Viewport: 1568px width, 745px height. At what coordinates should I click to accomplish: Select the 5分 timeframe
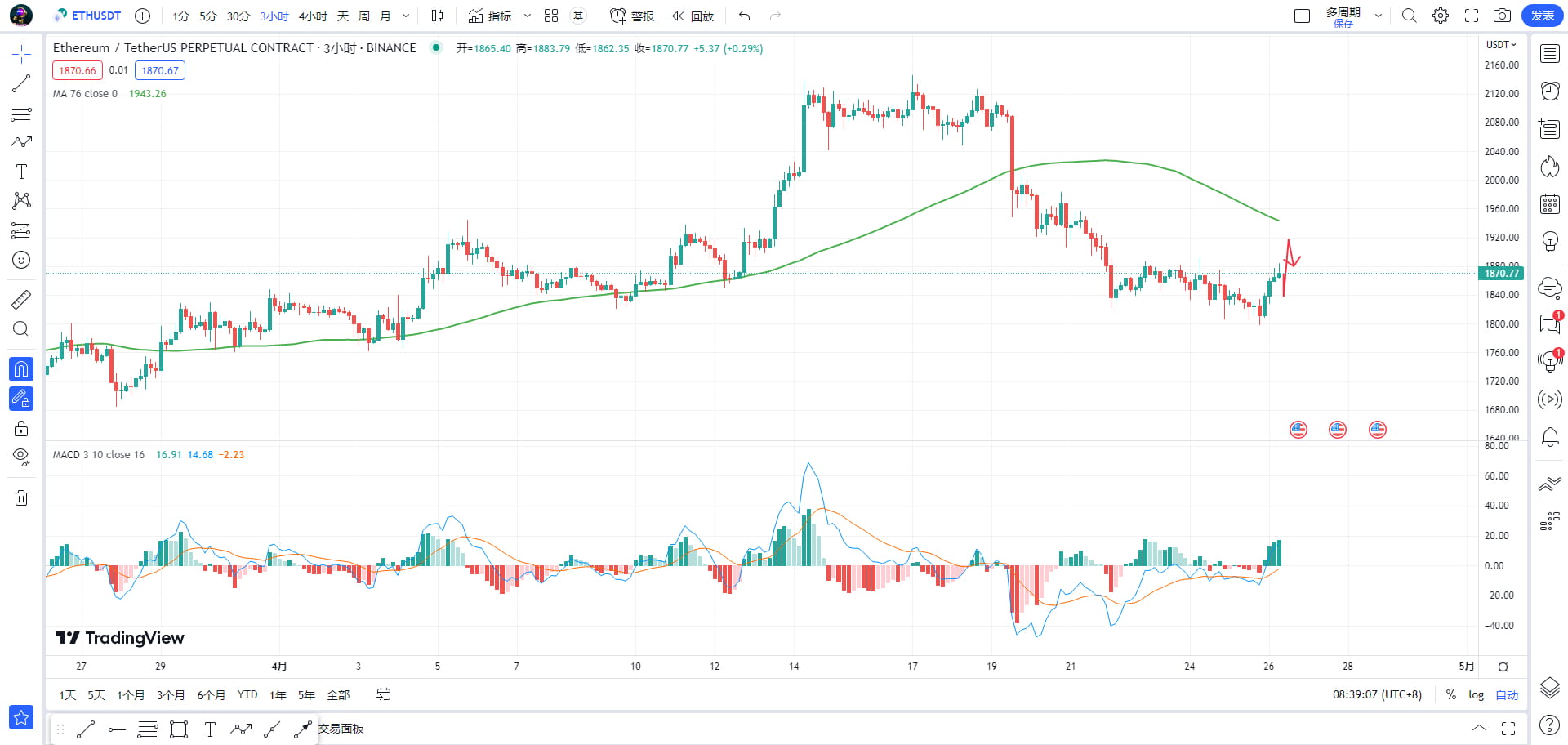(x=208, y=16)
